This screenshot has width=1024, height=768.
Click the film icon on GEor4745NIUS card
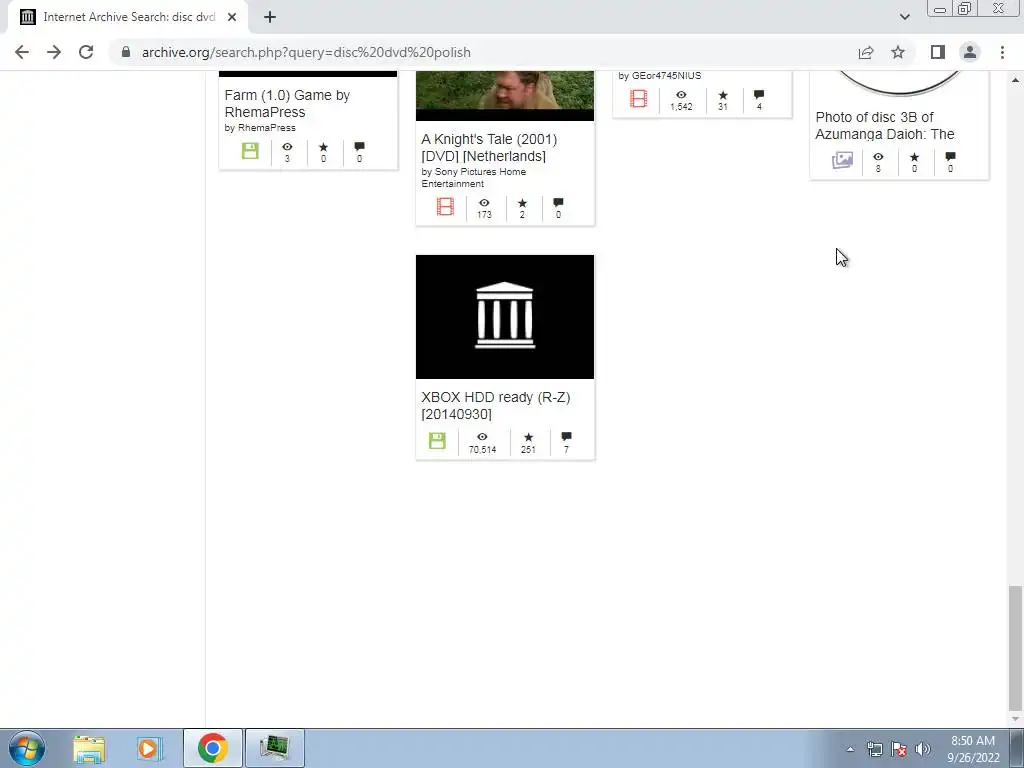pyautogui.click(x=639, y=99)
